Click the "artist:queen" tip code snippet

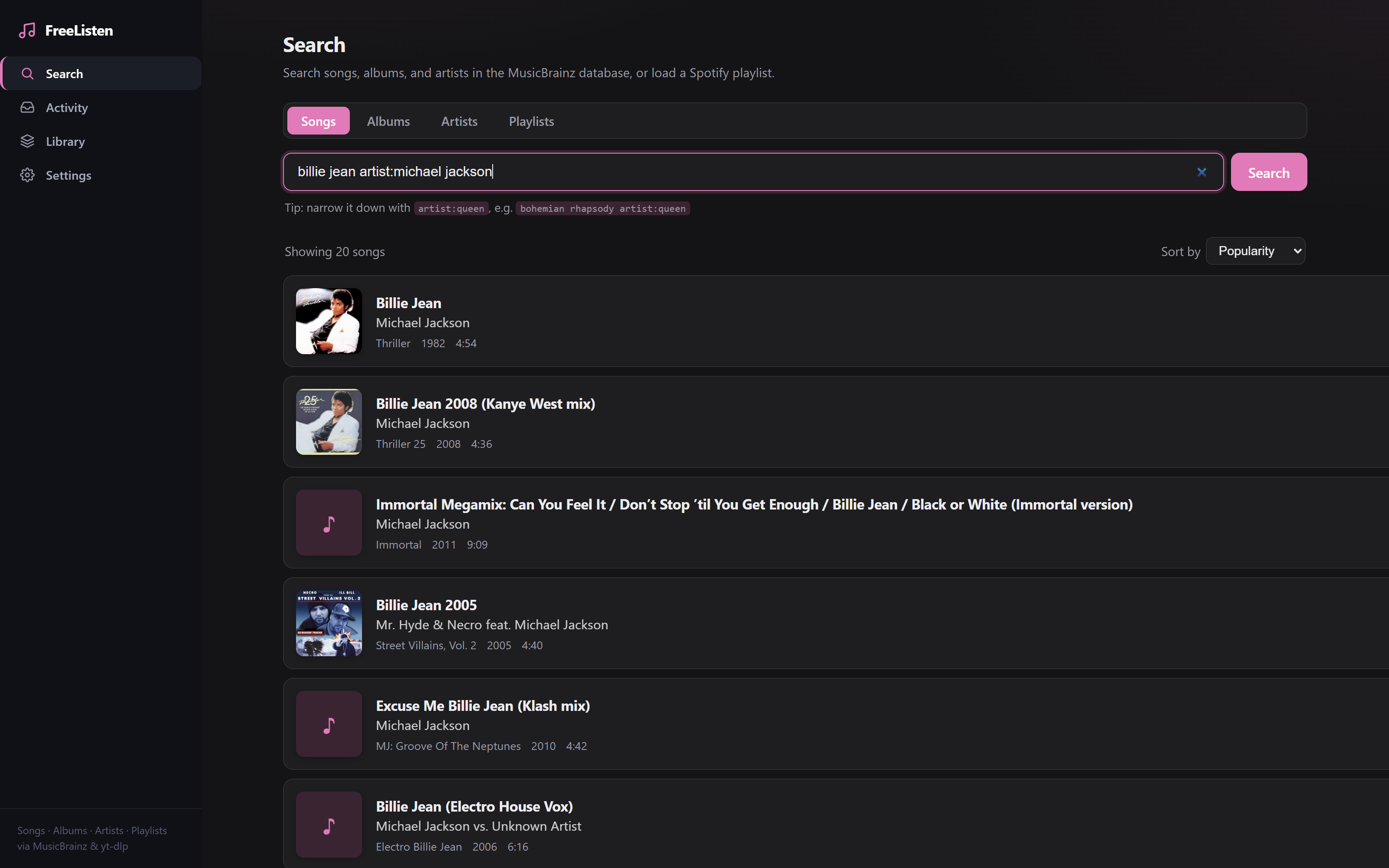pos(451,208)
